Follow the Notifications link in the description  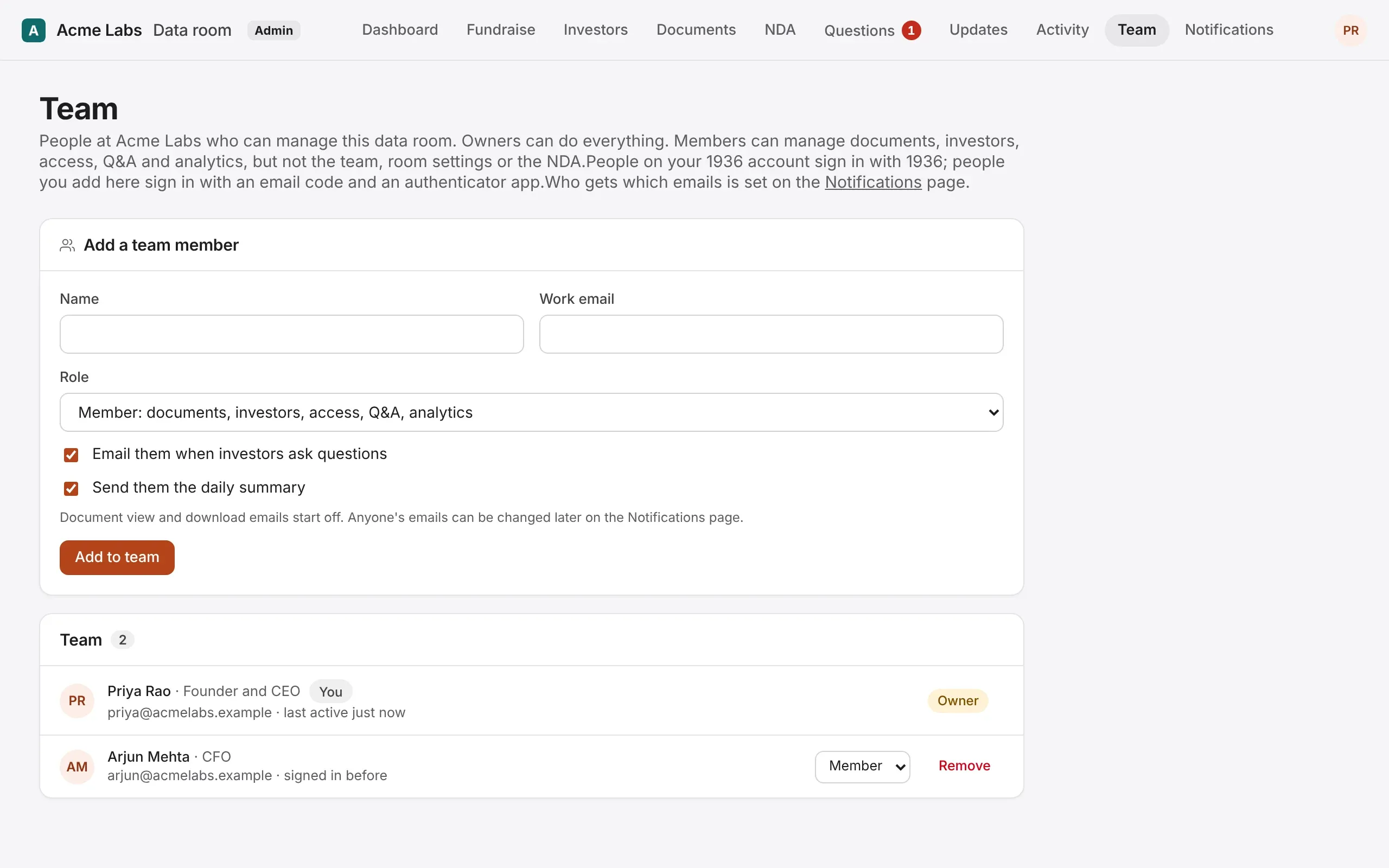(x=872, y=182)
